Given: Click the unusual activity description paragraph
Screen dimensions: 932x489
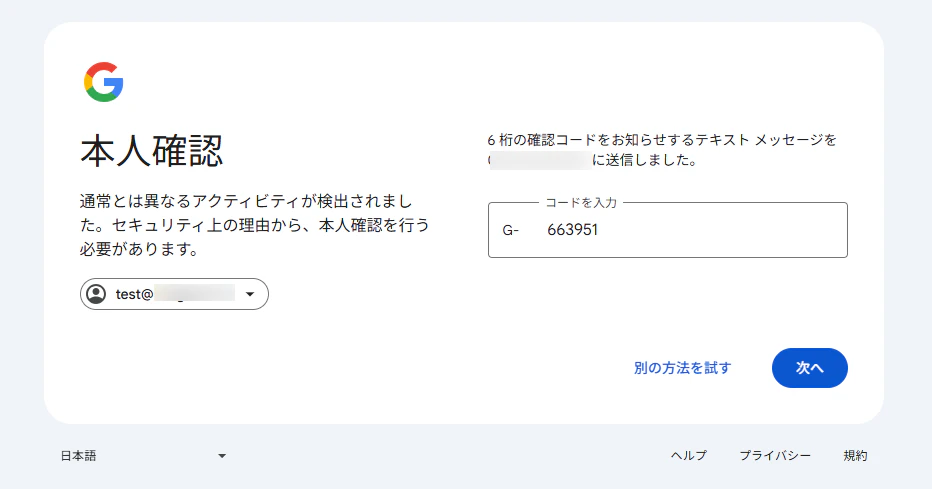Looking at the screenshot, I should click(x=254, y=225).
